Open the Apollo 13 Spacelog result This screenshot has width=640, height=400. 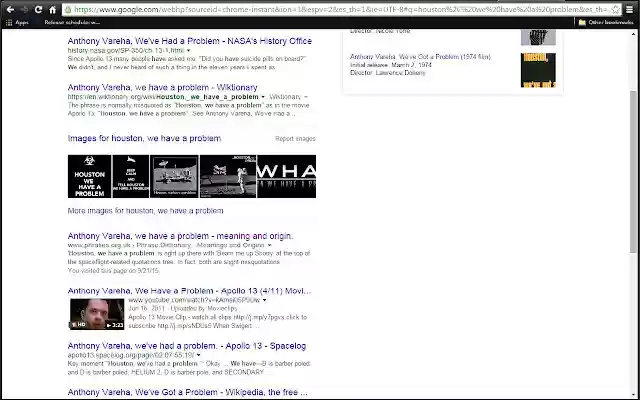click(x=187, y=346)
